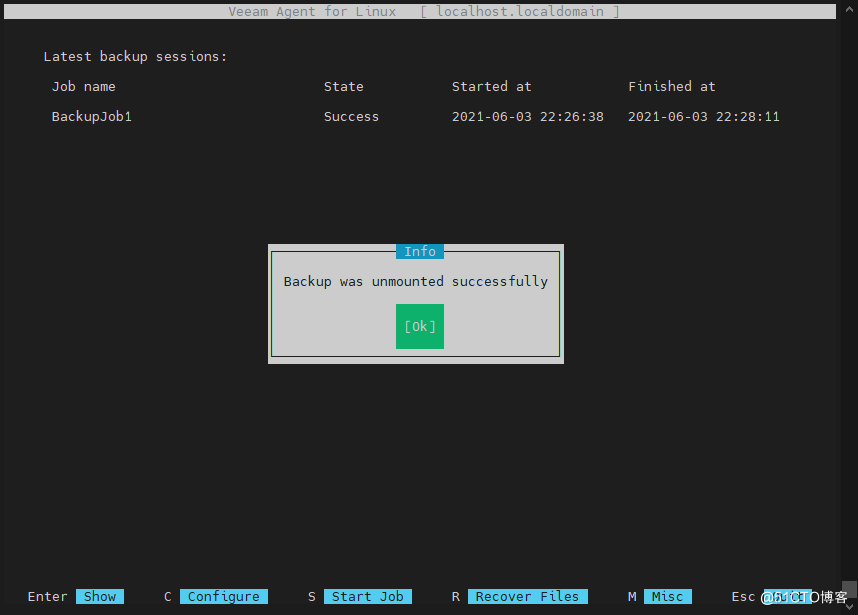The height and width of the screenshot is (615, 858).
Task: Click finish time 2021-06-03 22:28:11
Action: 704,117
